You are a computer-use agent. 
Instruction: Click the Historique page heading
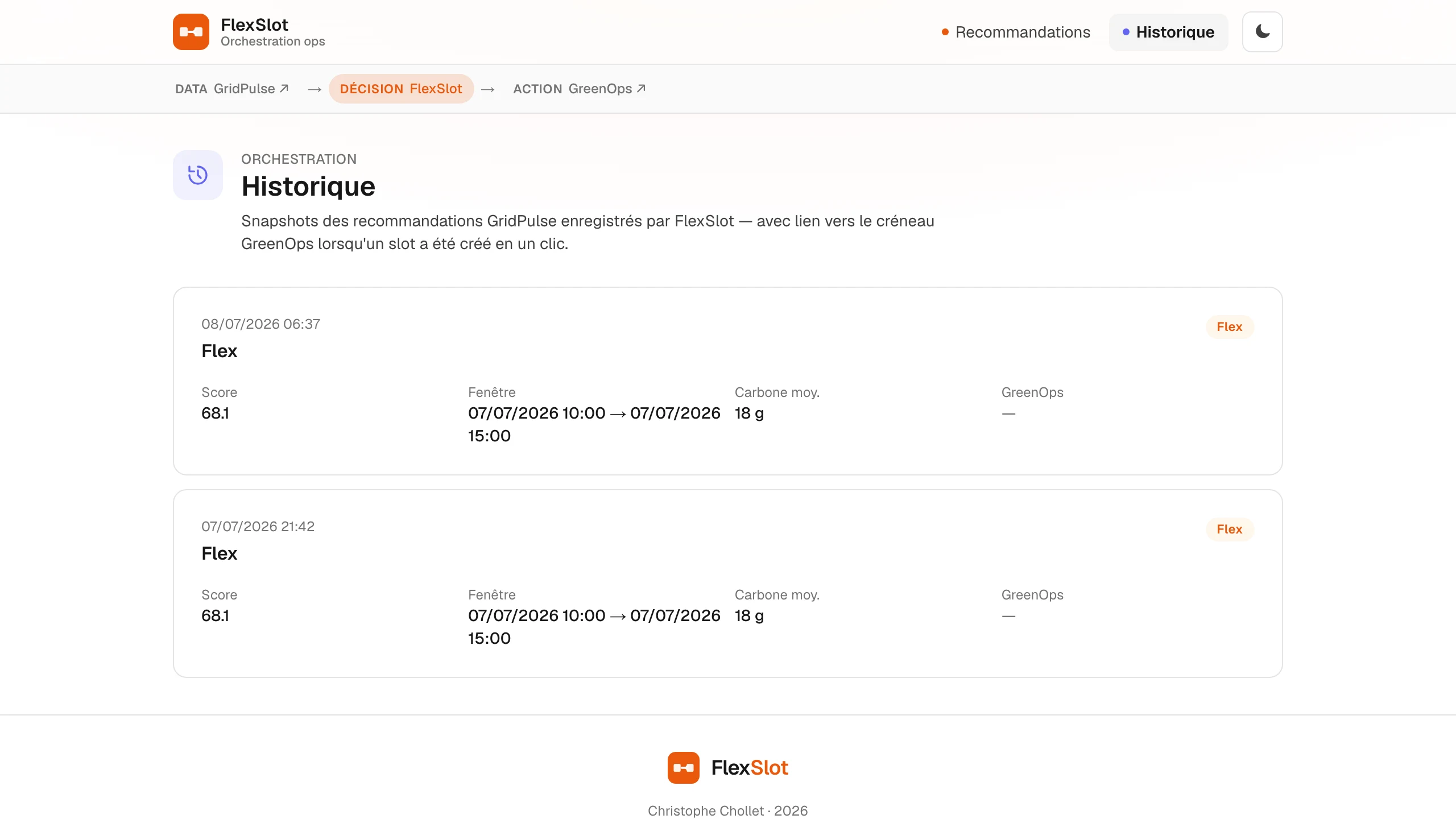pos(308,187)
